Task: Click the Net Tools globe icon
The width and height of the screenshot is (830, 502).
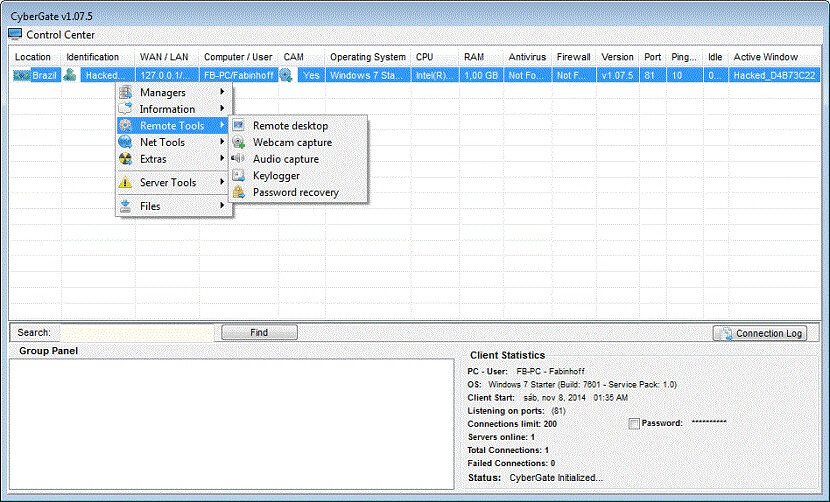Action: [x=125, y=142]
